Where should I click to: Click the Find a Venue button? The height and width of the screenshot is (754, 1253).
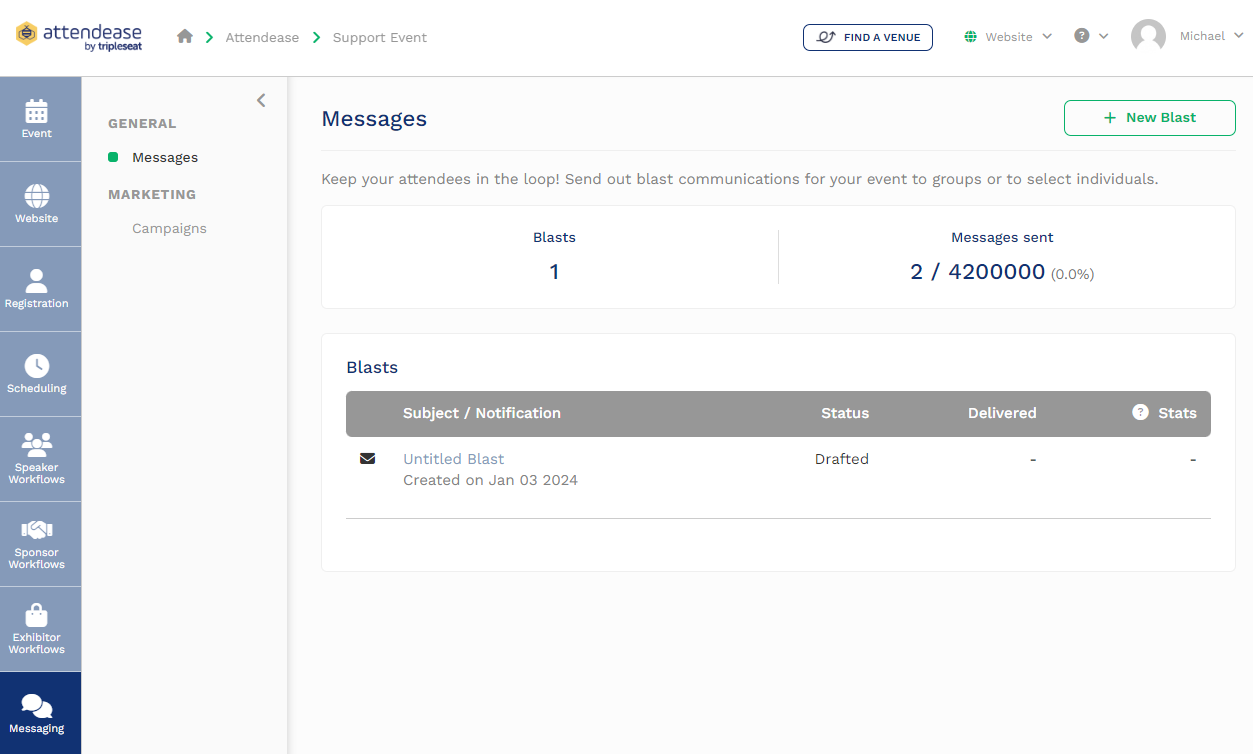coord(867,36)
